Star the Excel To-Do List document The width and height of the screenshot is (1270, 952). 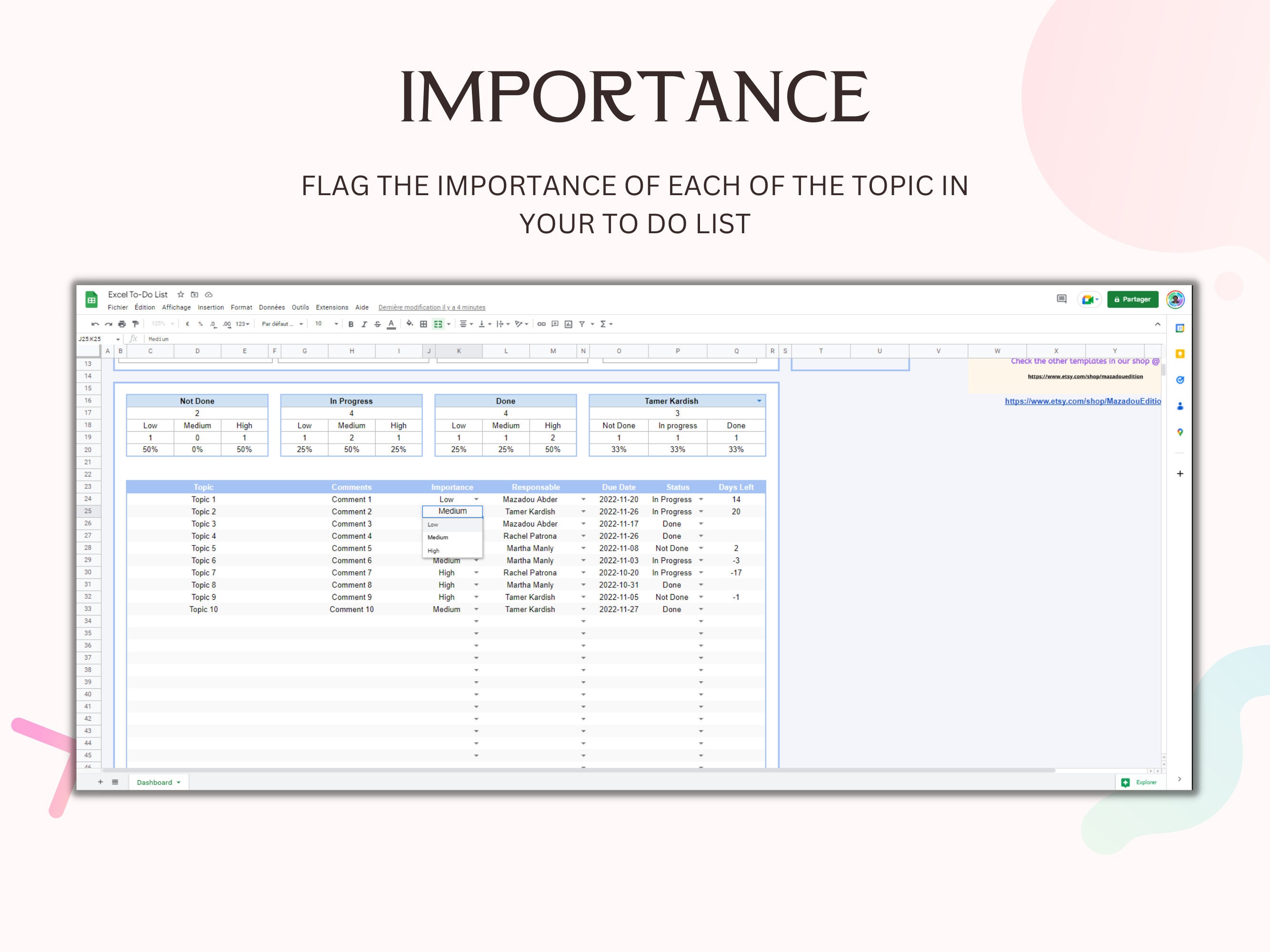pos(180,294)
